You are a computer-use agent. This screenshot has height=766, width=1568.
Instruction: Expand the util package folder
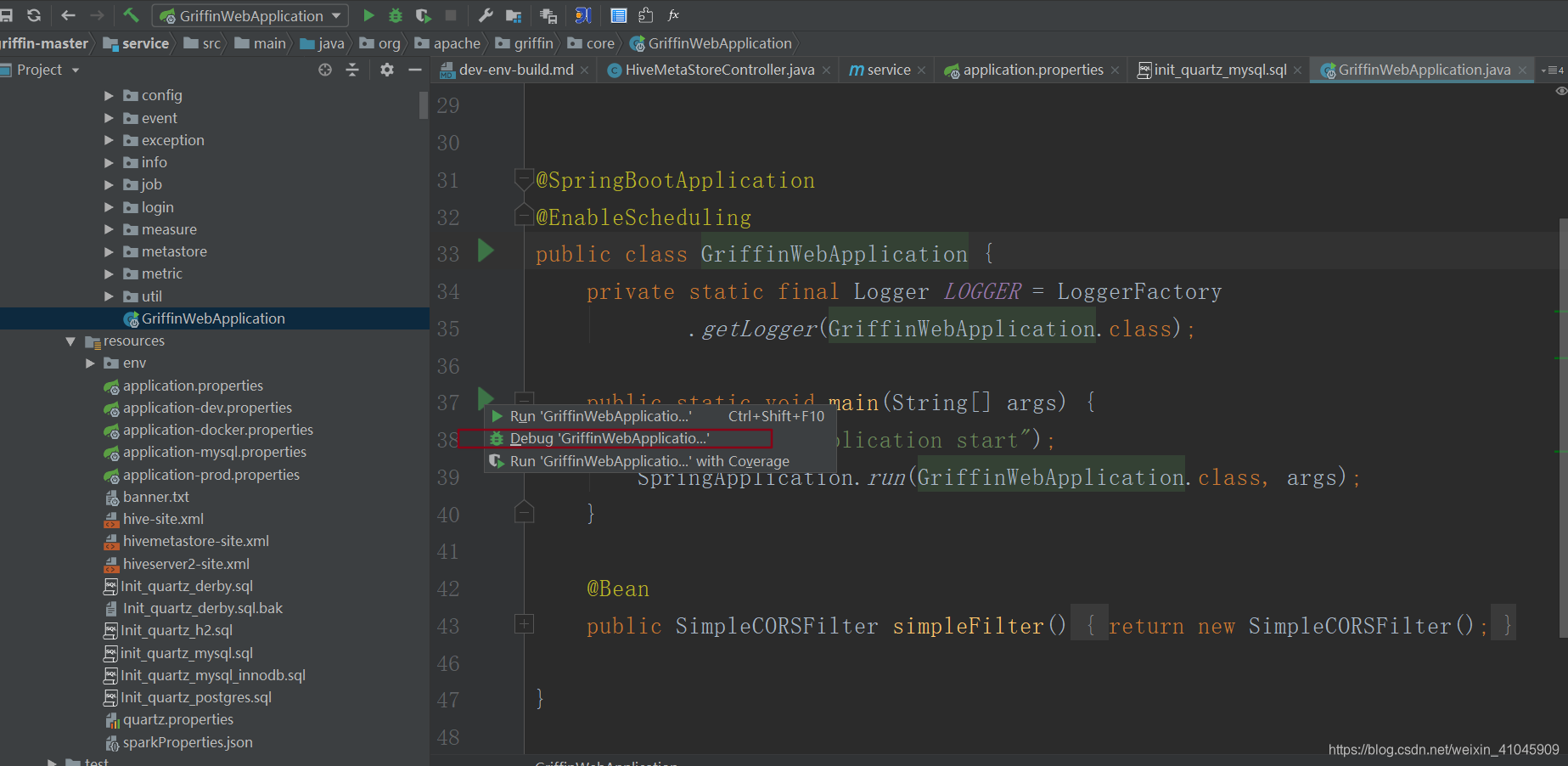(109, 296)
